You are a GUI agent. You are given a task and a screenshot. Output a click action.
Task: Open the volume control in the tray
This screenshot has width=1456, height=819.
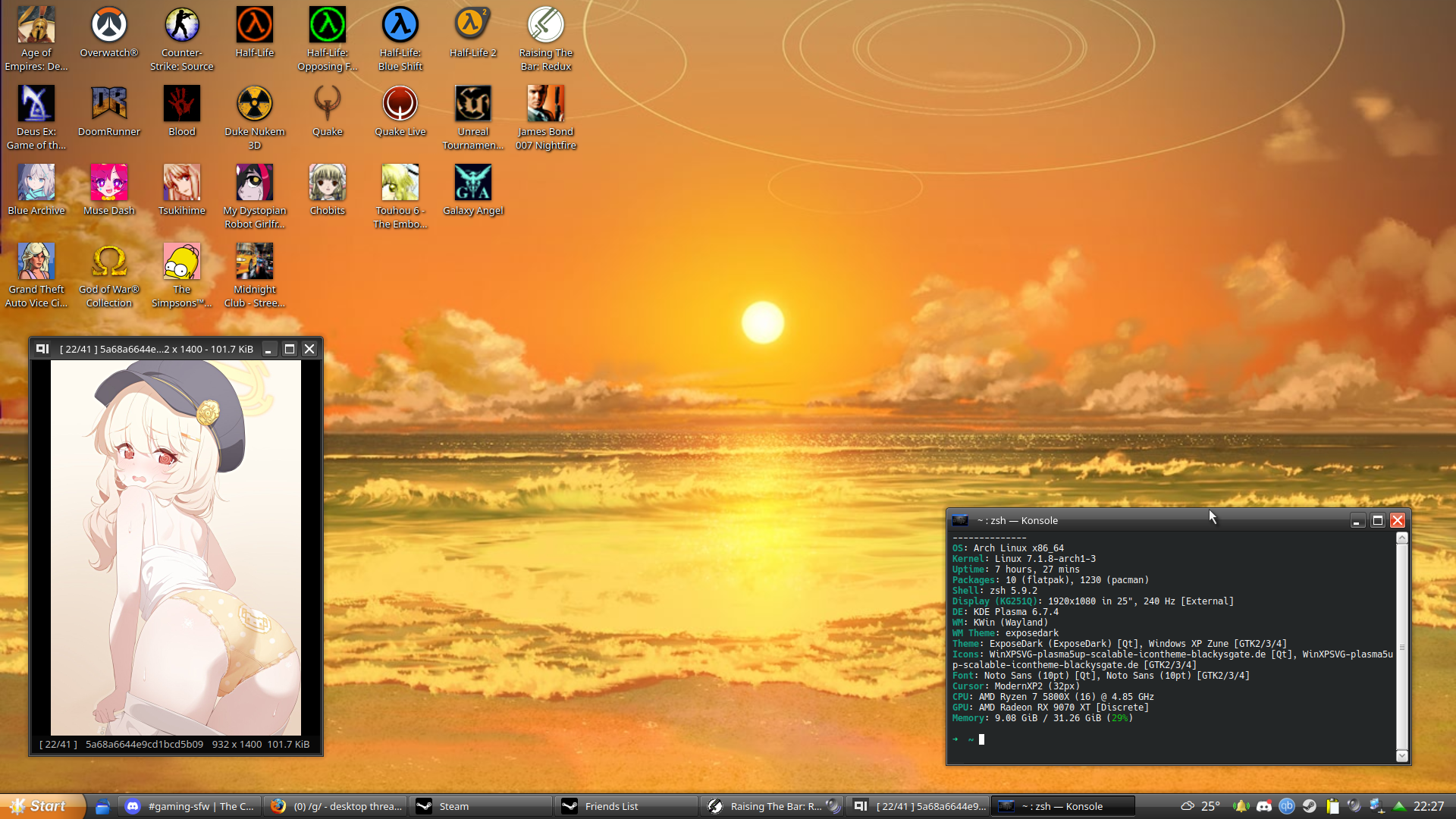pos(1355,806)
